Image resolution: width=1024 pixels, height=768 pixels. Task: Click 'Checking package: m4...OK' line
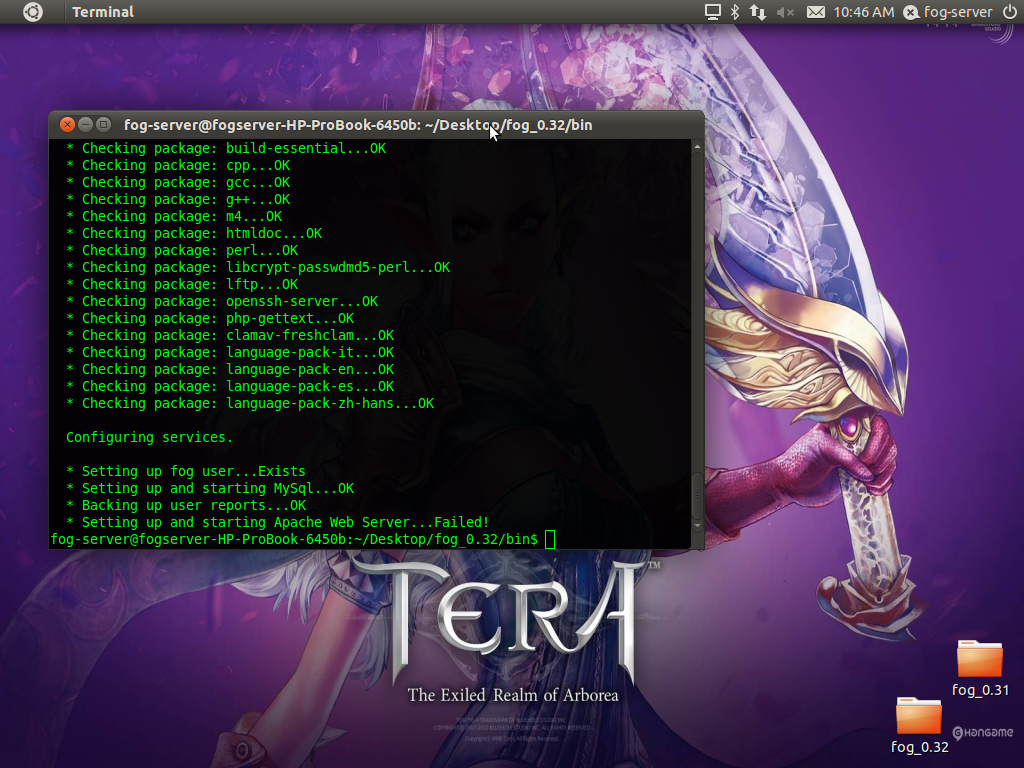[174, 216]
